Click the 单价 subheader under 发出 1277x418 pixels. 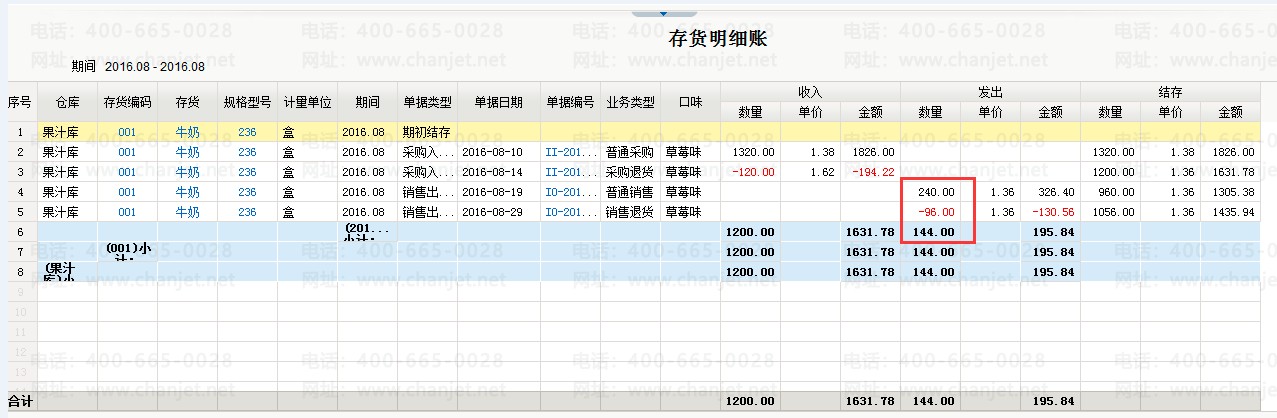click(x=990, y=112)
